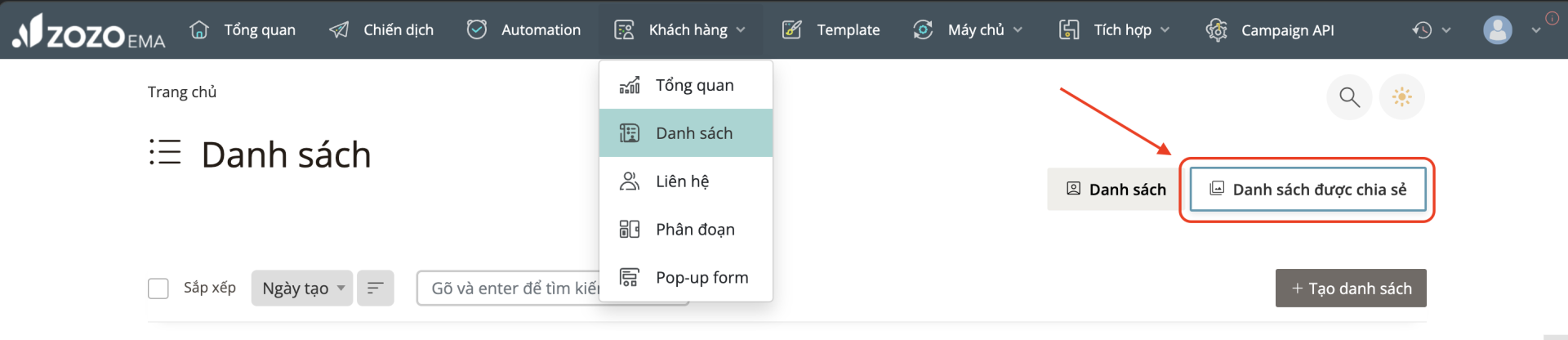Switch to Danh sách được chia sẻ tab

(x=1307, y=190)
